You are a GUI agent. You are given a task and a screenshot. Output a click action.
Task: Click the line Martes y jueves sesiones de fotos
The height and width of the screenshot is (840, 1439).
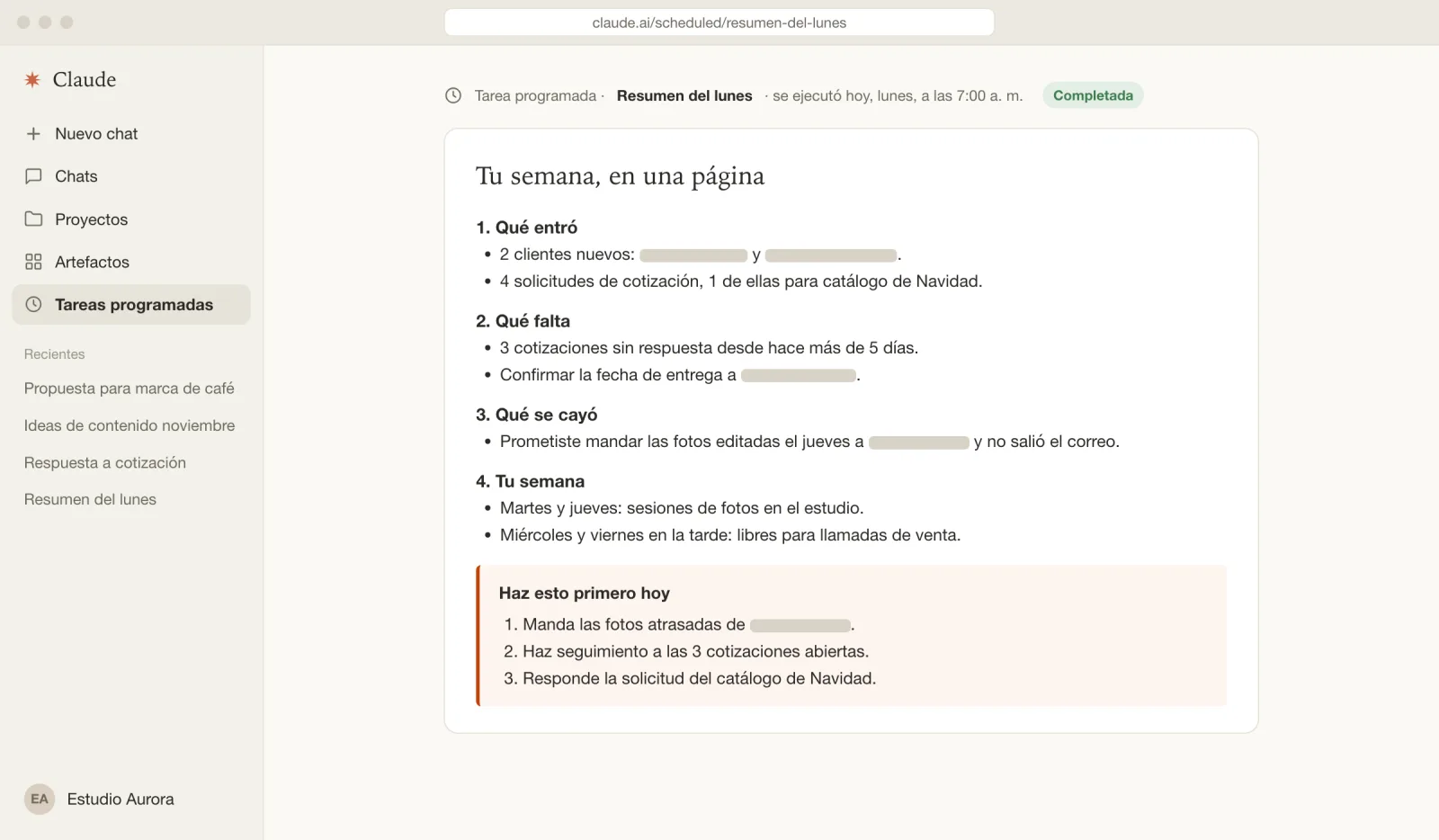click(682, 508)
